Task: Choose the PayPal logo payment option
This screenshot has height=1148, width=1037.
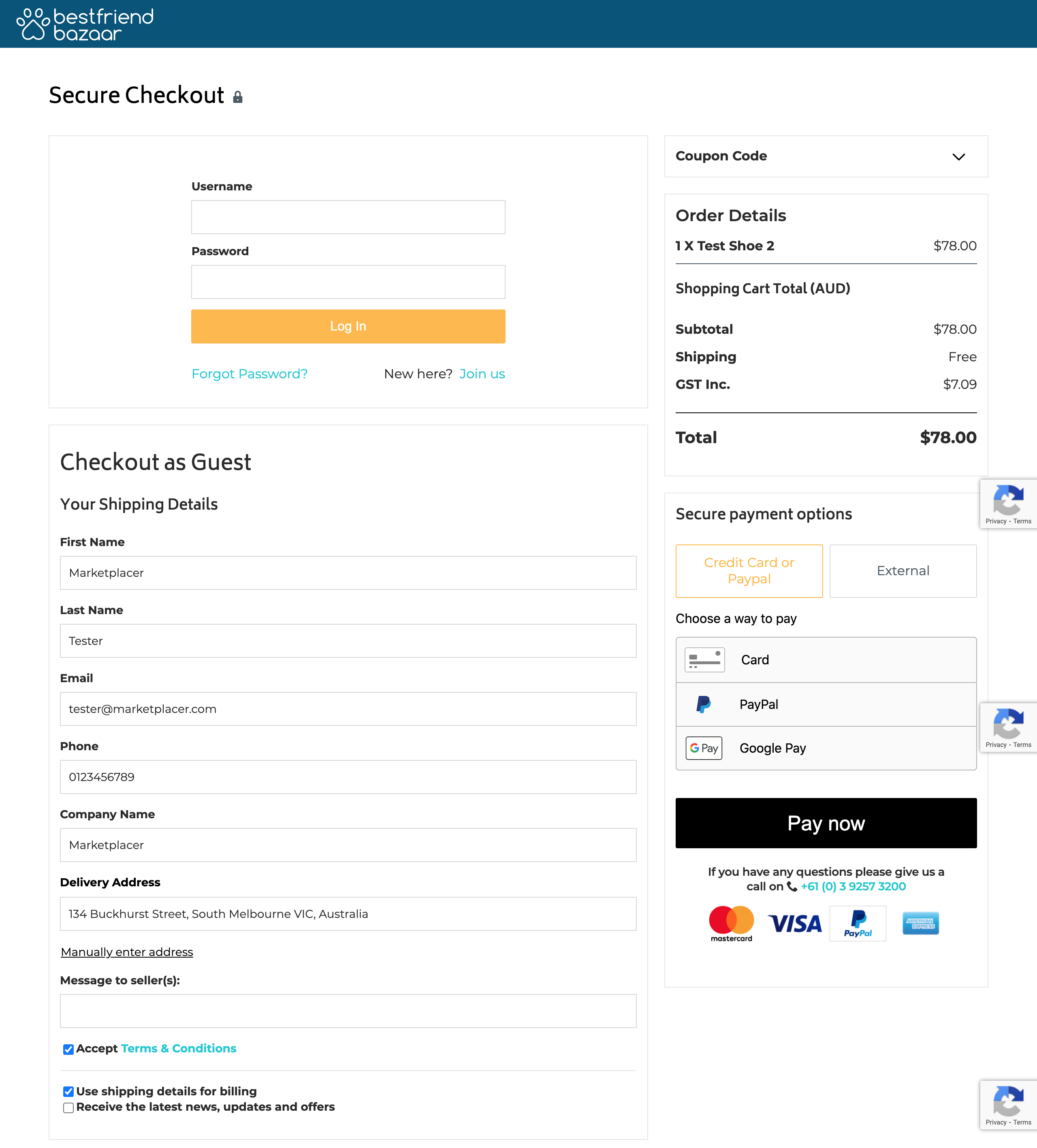Action: 703,704
